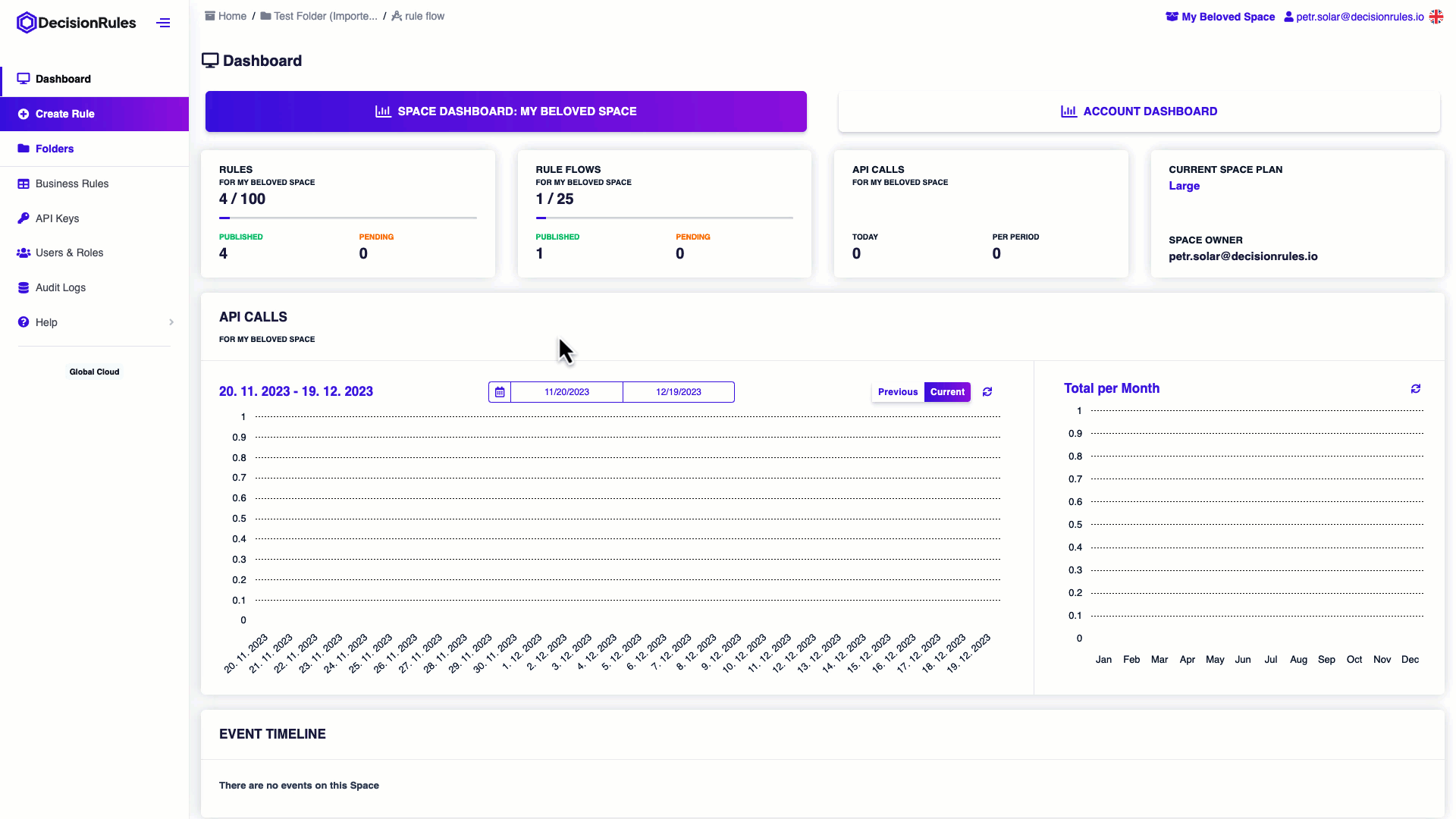
Task: Expand the Help menu chevron
Action: (x=171, y=322)
